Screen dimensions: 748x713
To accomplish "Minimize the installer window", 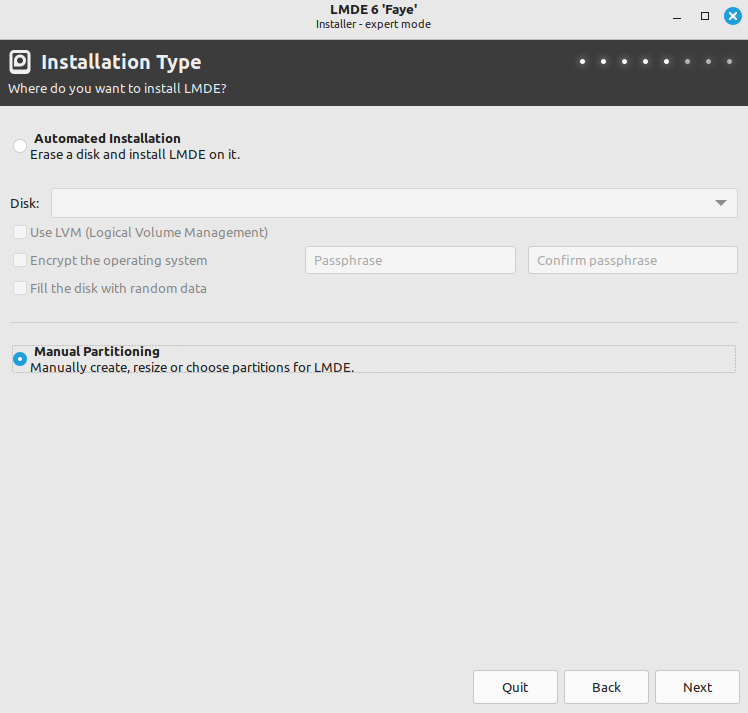I will (677, 17).
